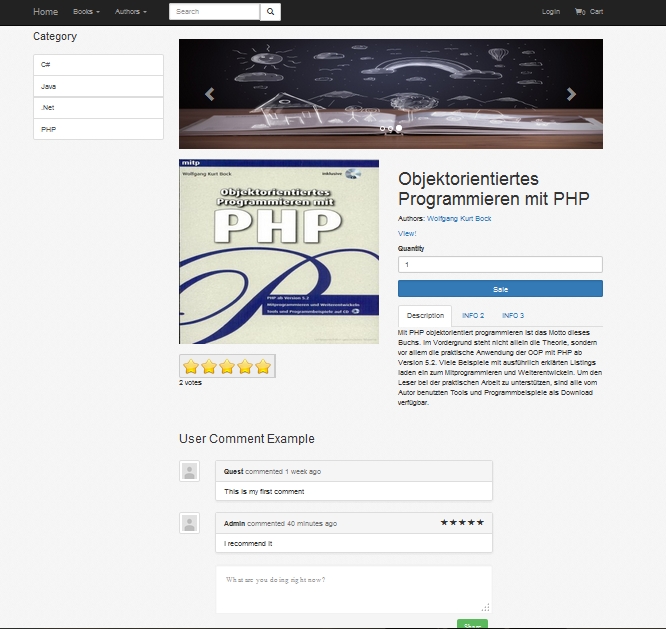The height and width of the screenshot is (629, 666).
Task: Click the carousel banner image
Action: (x=391, y=94)
